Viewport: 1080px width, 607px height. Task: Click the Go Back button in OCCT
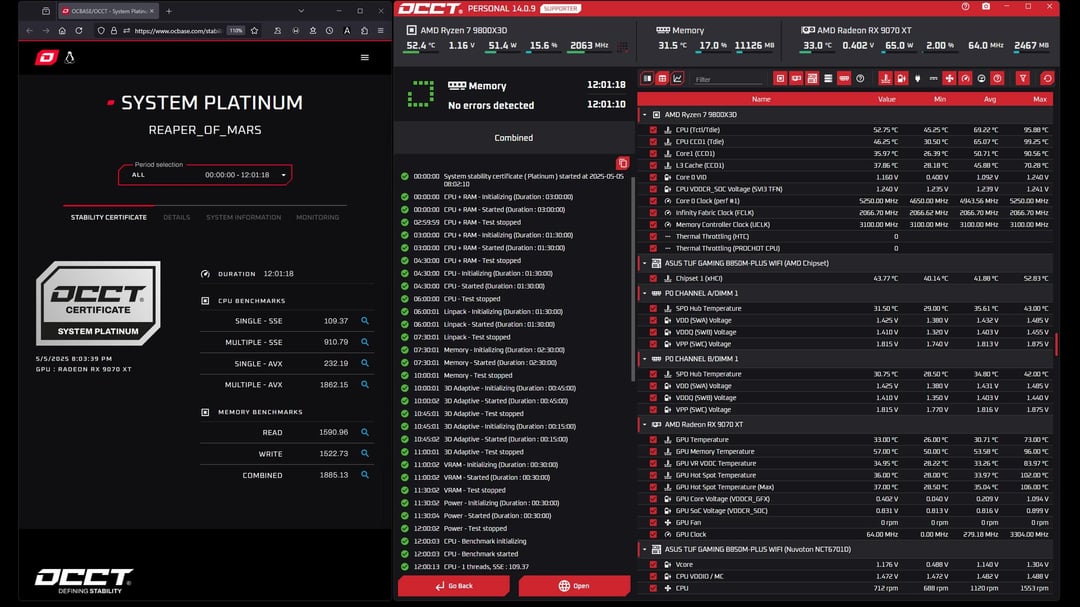(454, 586)
